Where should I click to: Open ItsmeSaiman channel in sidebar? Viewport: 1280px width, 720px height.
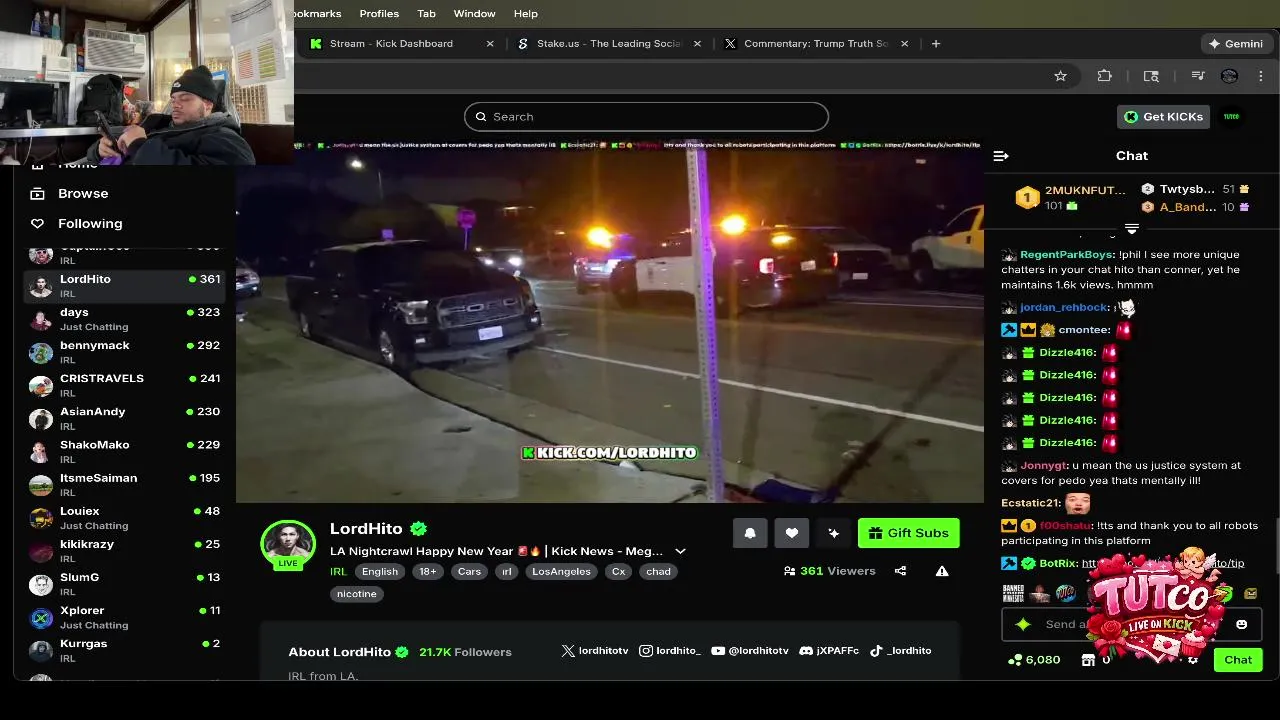[124, 484]
